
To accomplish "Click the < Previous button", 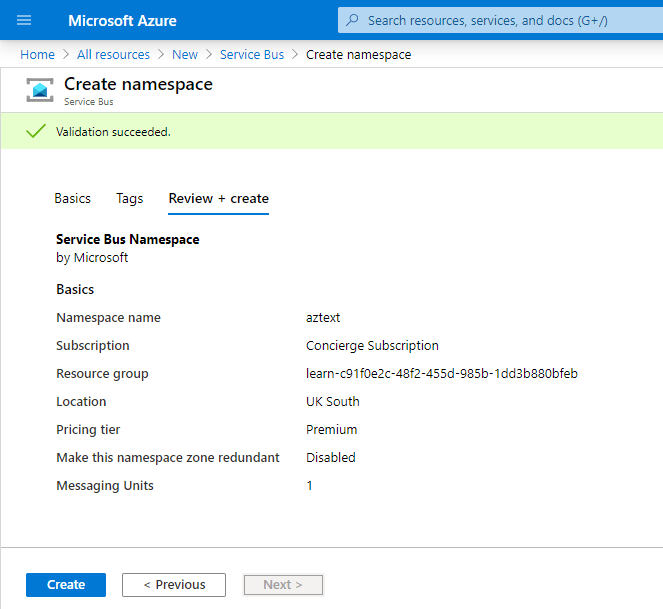I will 174,584.
